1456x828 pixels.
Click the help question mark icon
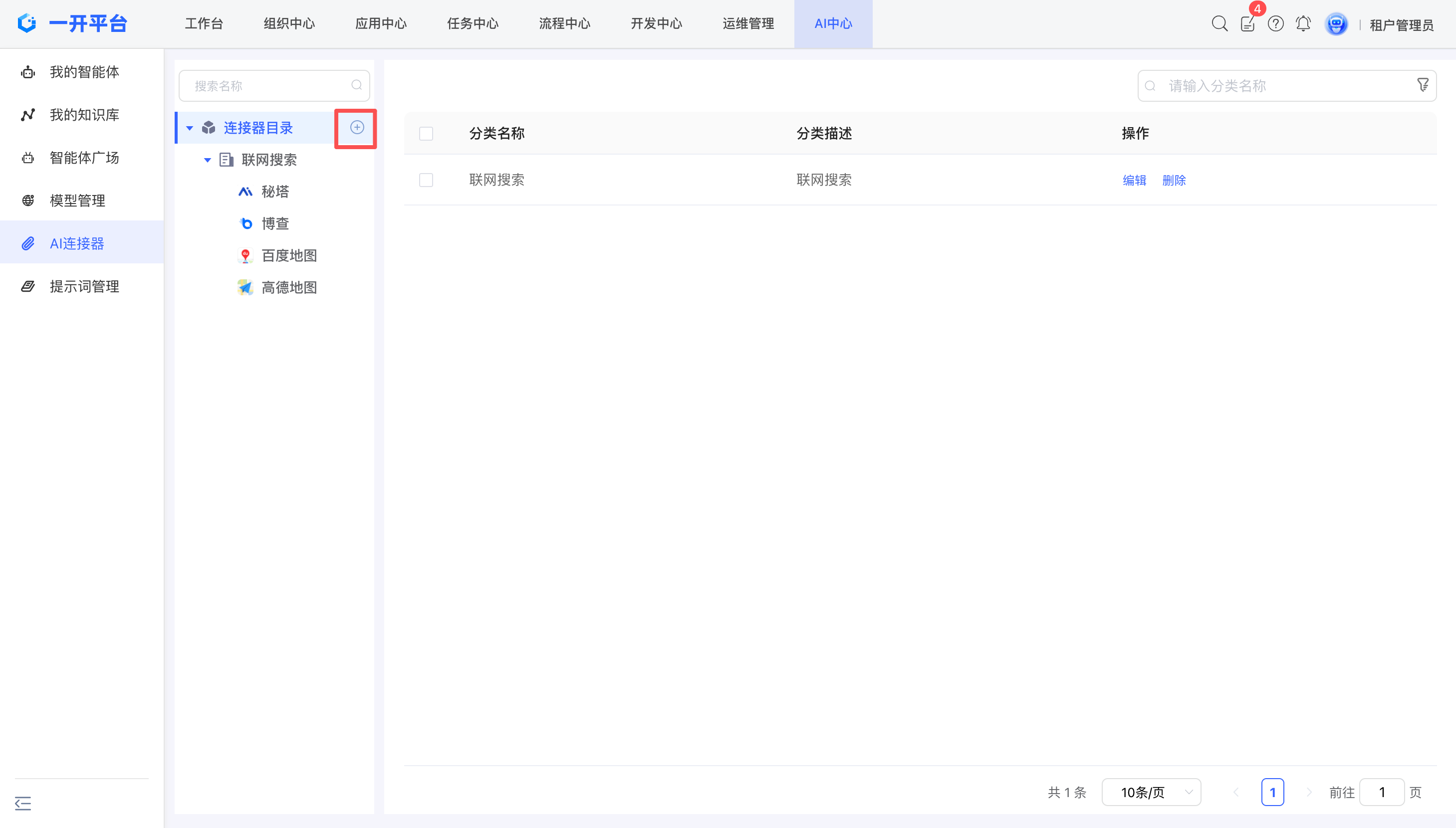point(1275,24)
